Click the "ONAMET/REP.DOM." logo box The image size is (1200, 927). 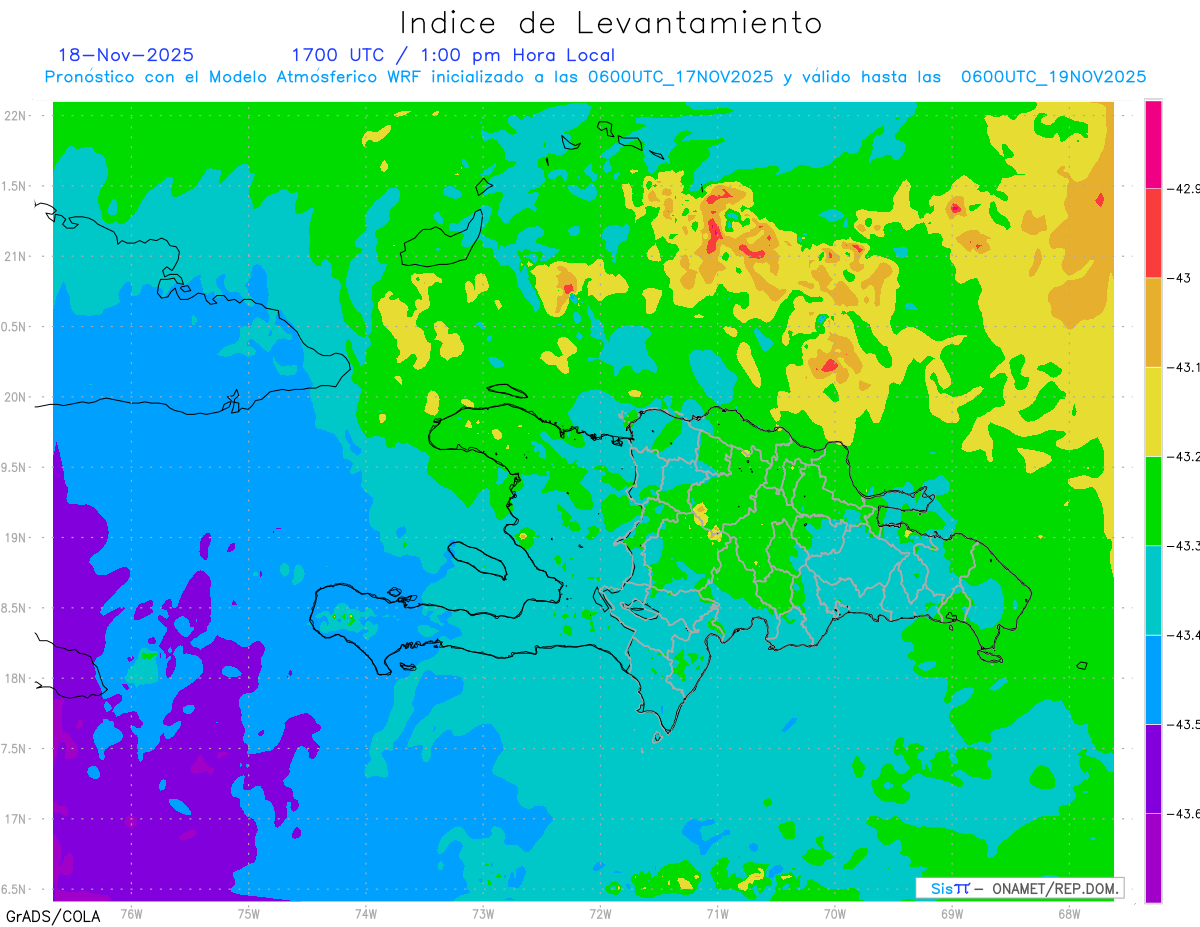coord(1019,888)
